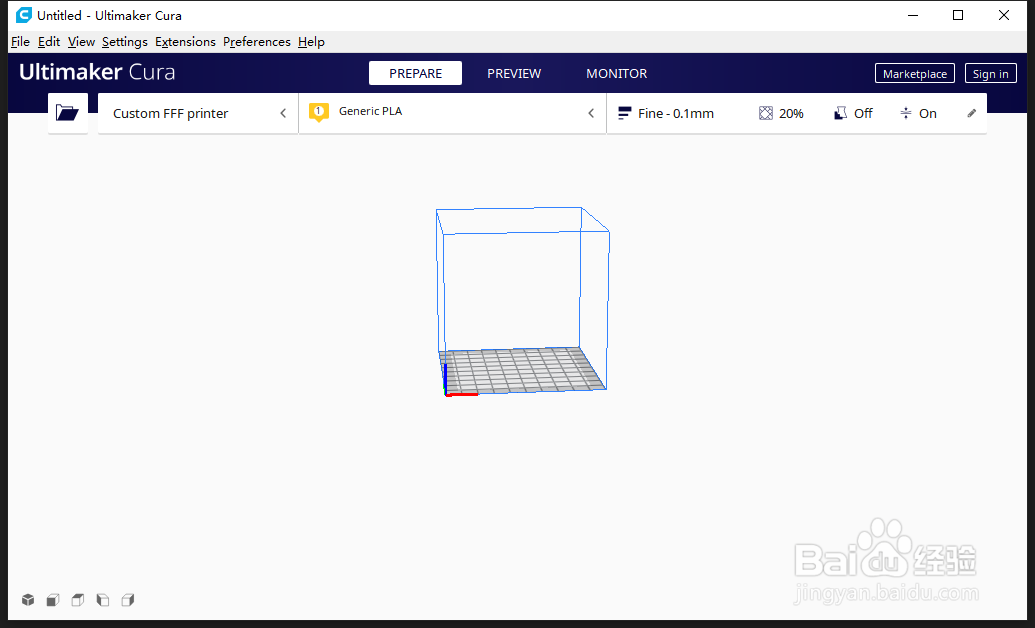Click the layer height profile icon
The width and height of the screenshot is (1035, 628).
[x=624, y=114]
